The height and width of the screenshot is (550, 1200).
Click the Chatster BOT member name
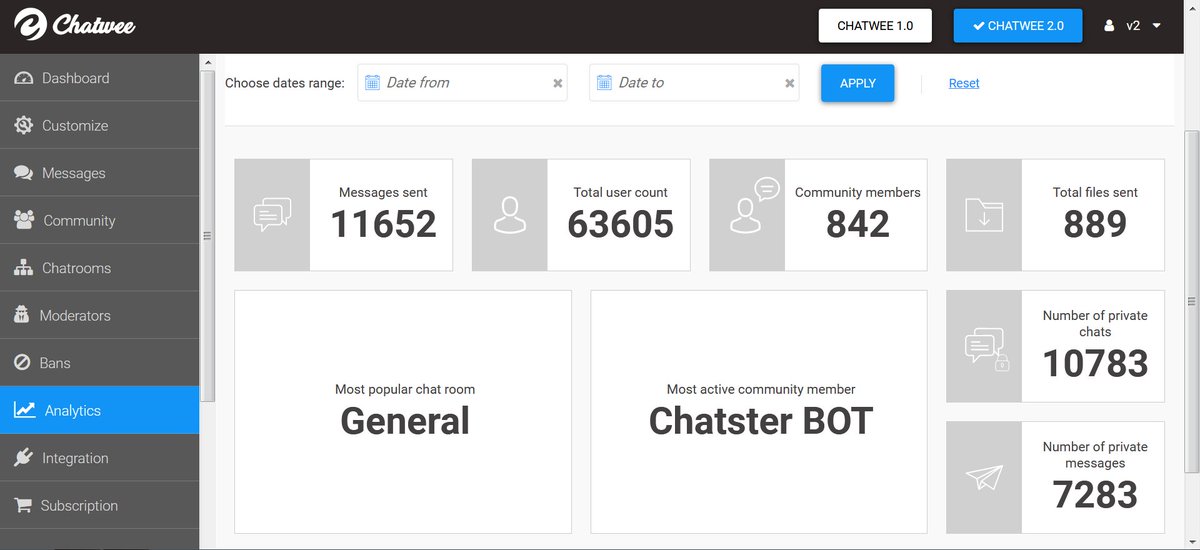[761, 420]
